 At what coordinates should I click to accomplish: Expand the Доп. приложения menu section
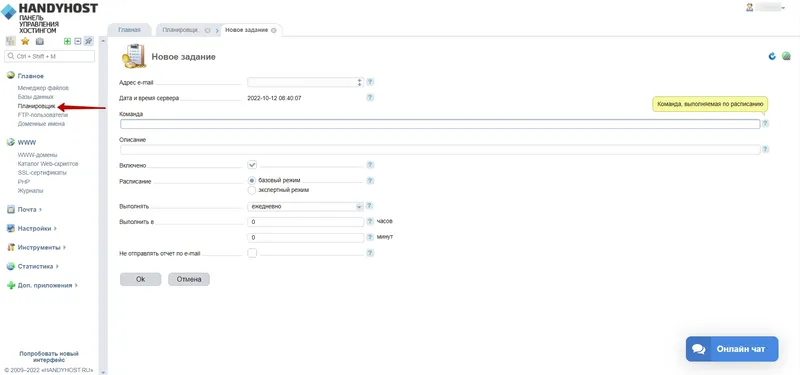pyautogui.click(x=47, y=286)
